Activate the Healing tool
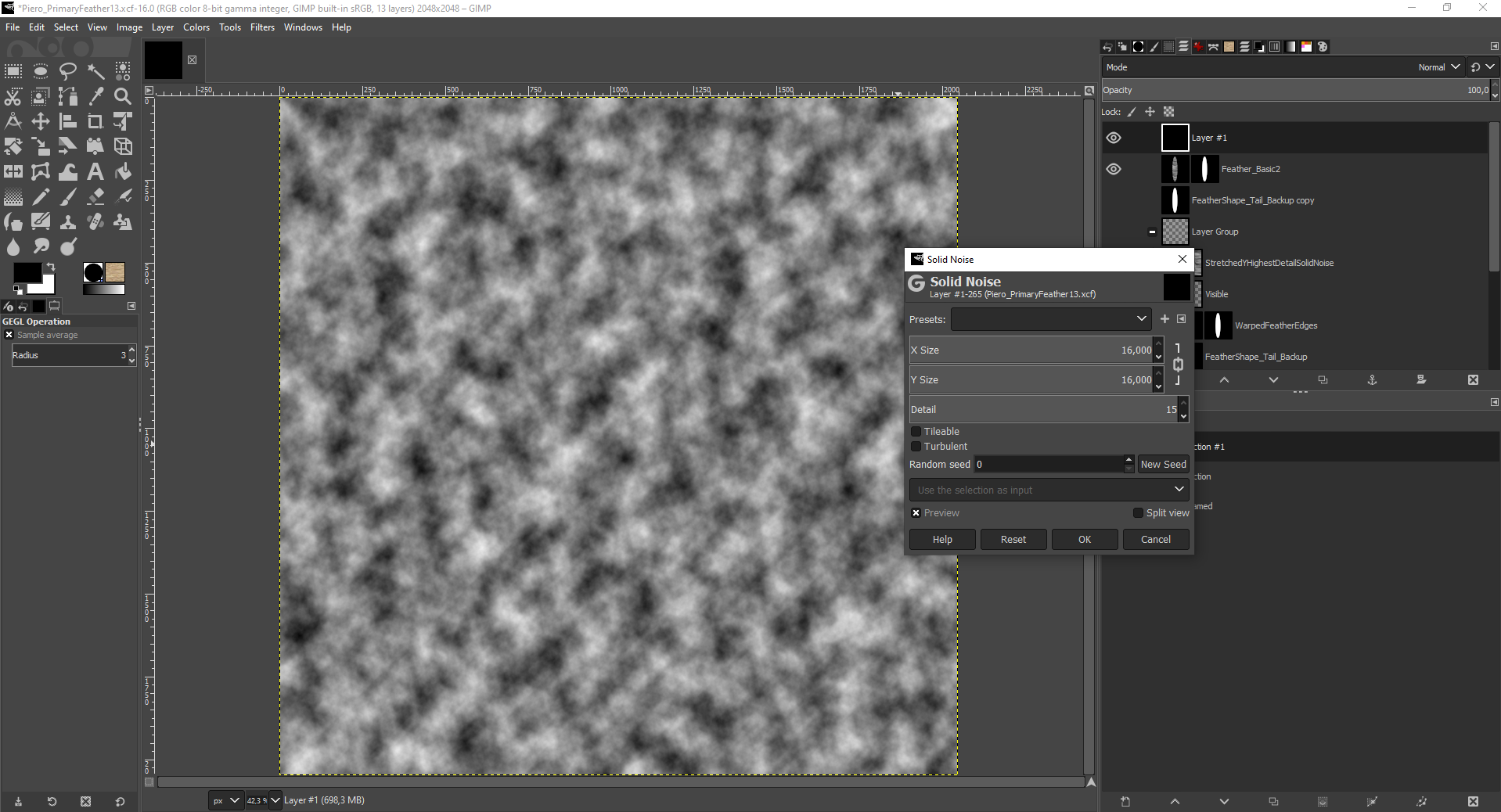Image resolution: width=1501 pixels, height=812 pixels. (95, 222)
